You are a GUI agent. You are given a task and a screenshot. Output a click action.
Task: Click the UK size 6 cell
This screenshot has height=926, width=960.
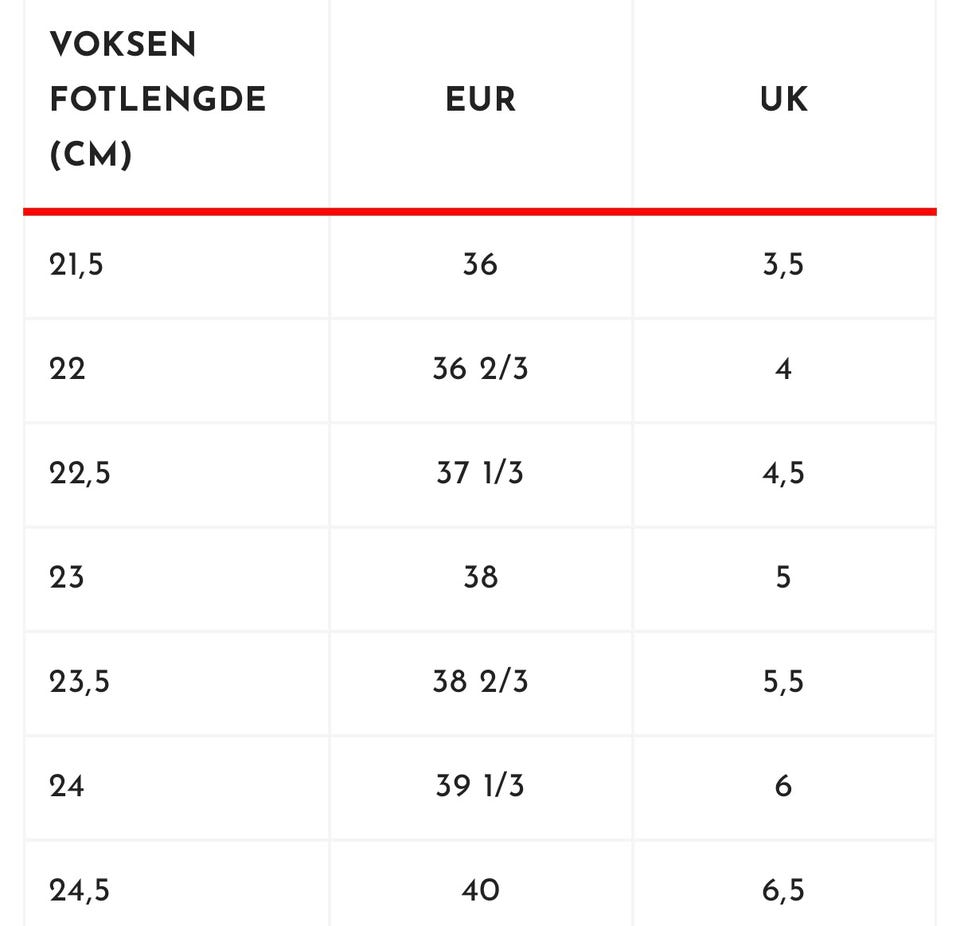click(x=784, y=786)
